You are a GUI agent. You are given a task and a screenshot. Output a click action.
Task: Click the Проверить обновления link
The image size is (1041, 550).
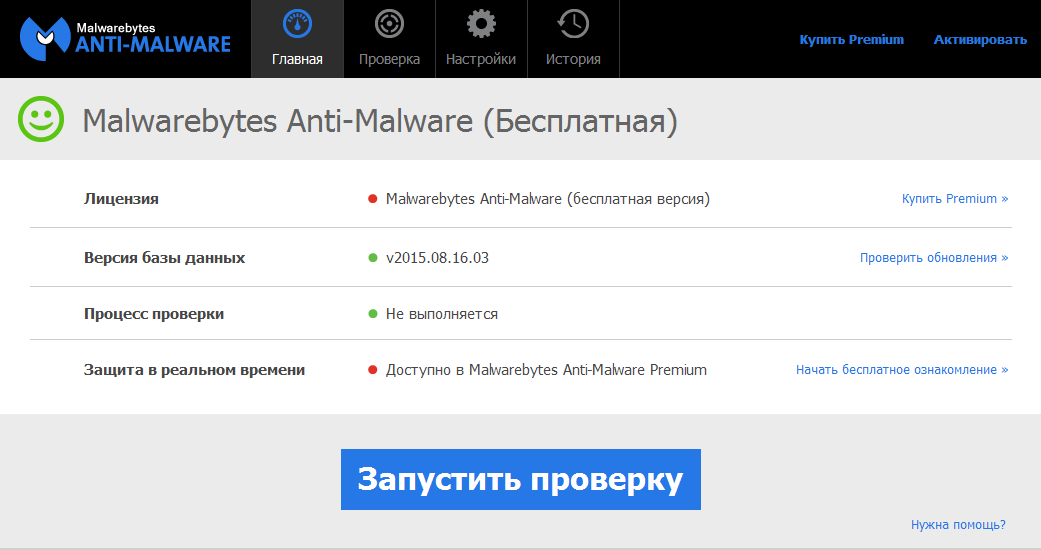934,258
